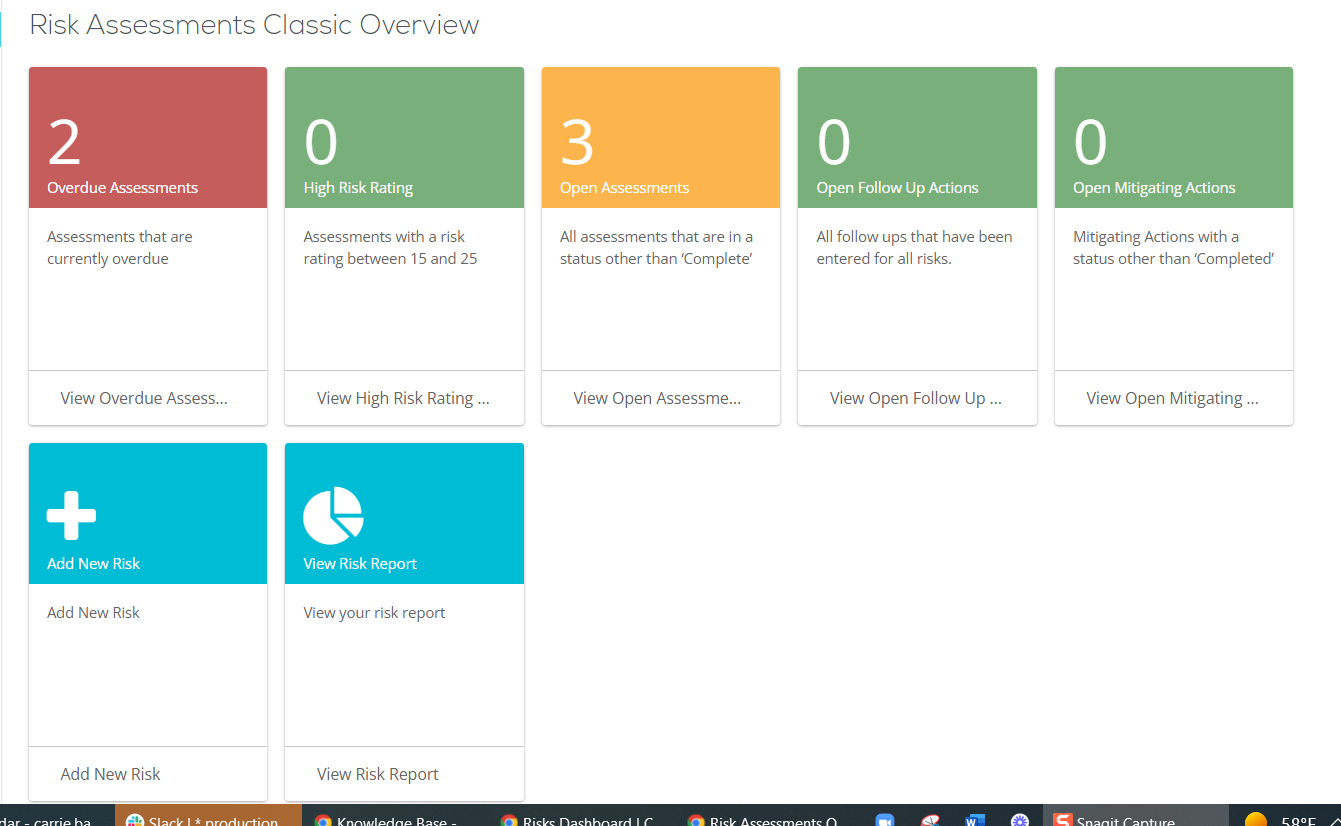
Task: Open Zoom from the taskbar
Action: (x=884, y=820)
